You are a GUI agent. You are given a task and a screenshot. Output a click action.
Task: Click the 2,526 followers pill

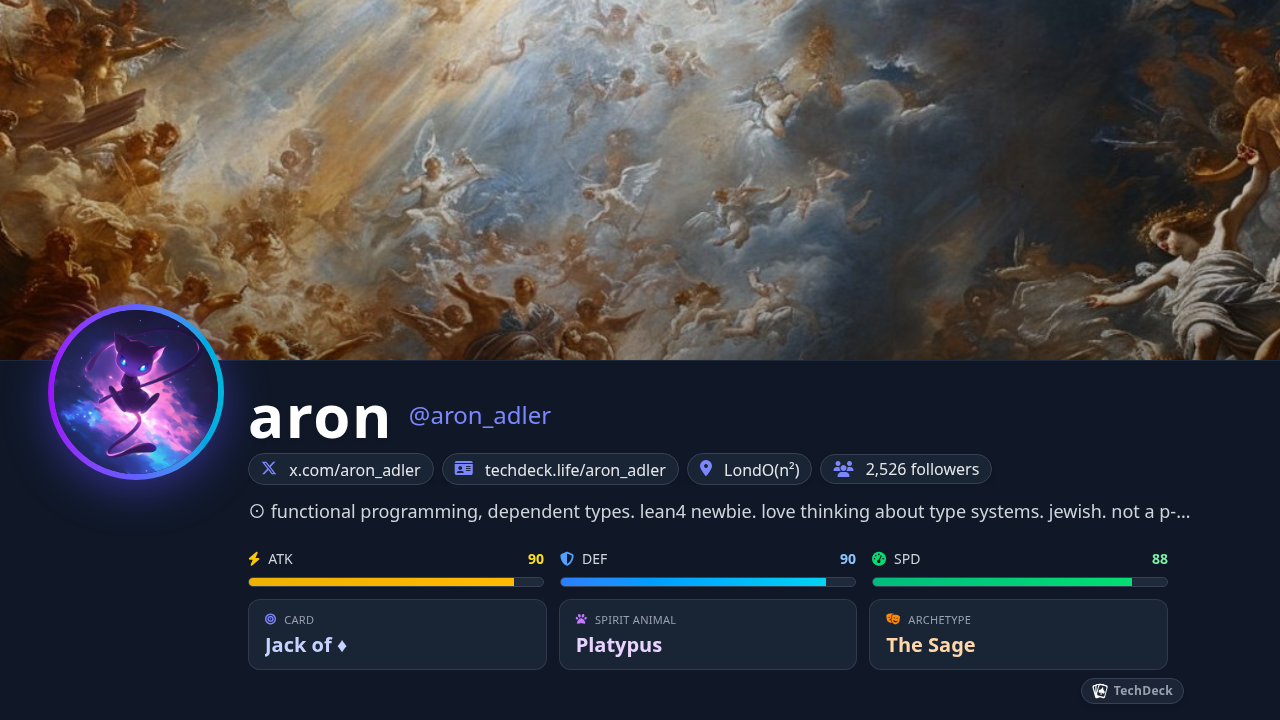pos(906,469)
